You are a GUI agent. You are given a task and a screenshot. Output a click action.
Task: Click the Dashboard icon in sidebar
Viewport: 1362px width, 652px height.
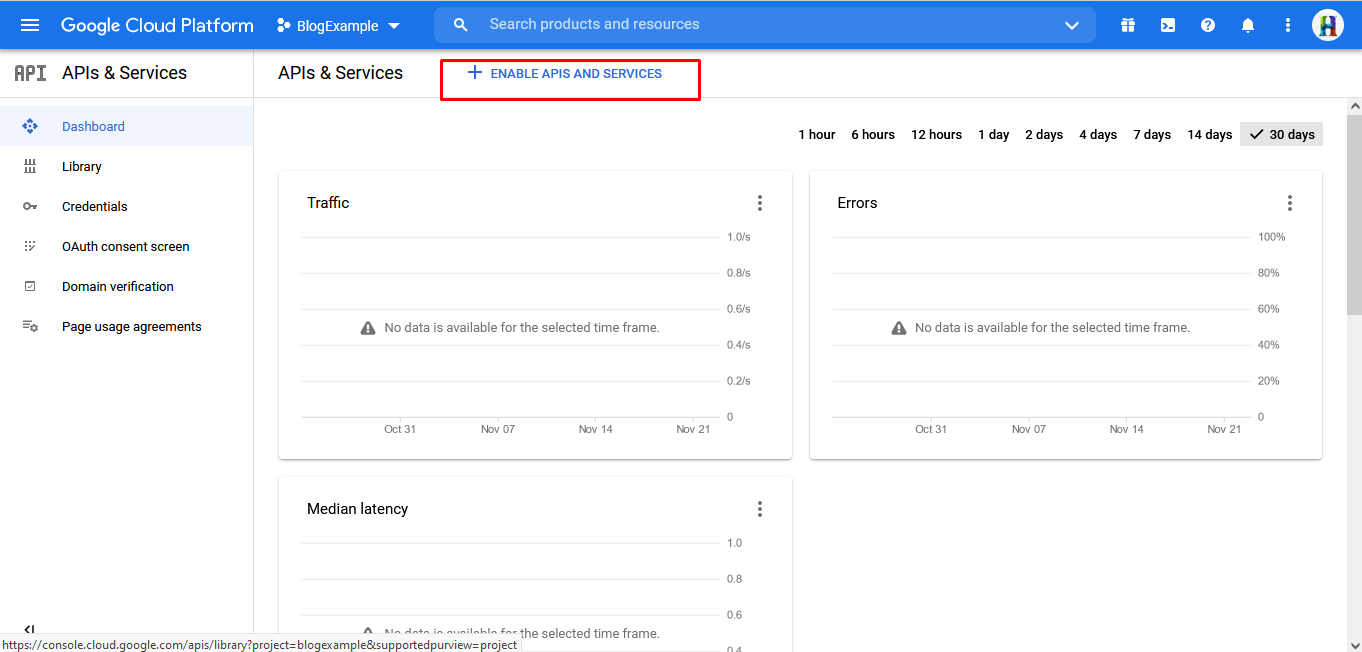30,126
